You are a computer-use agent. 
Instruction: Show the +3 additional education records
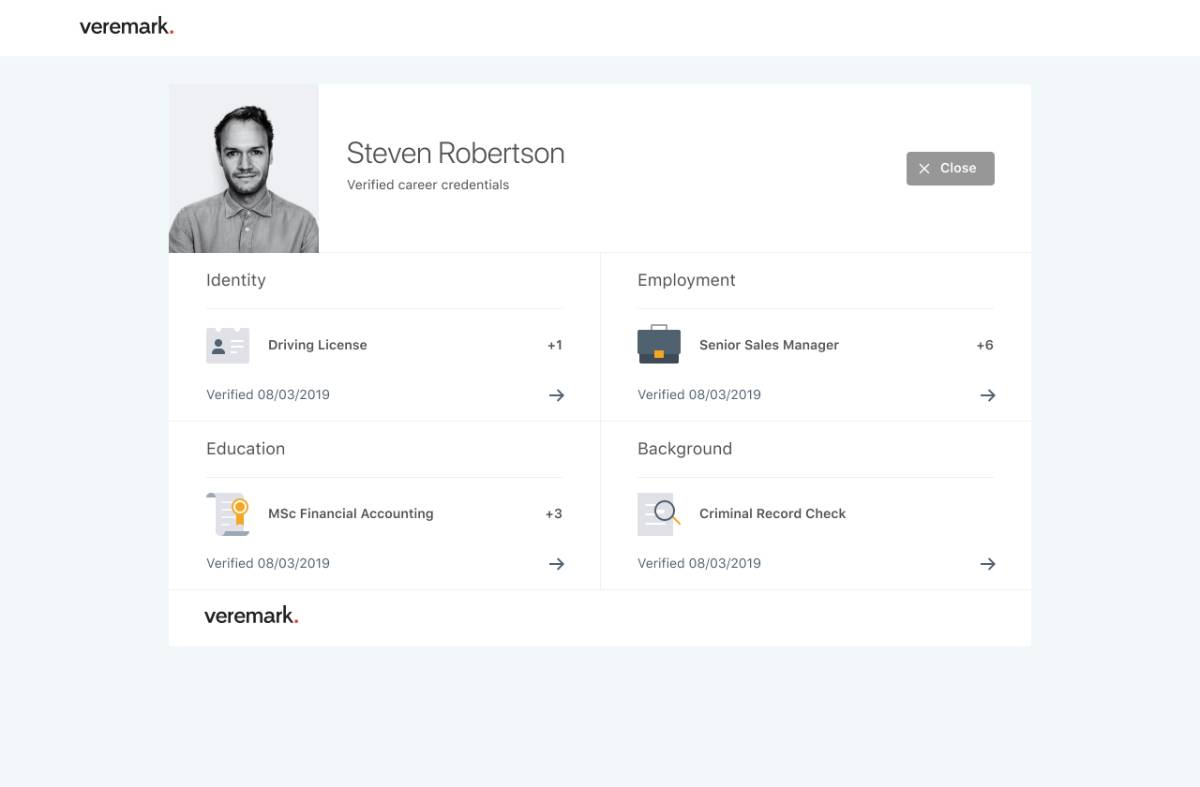pyautogui.click(x=554, y=514)
